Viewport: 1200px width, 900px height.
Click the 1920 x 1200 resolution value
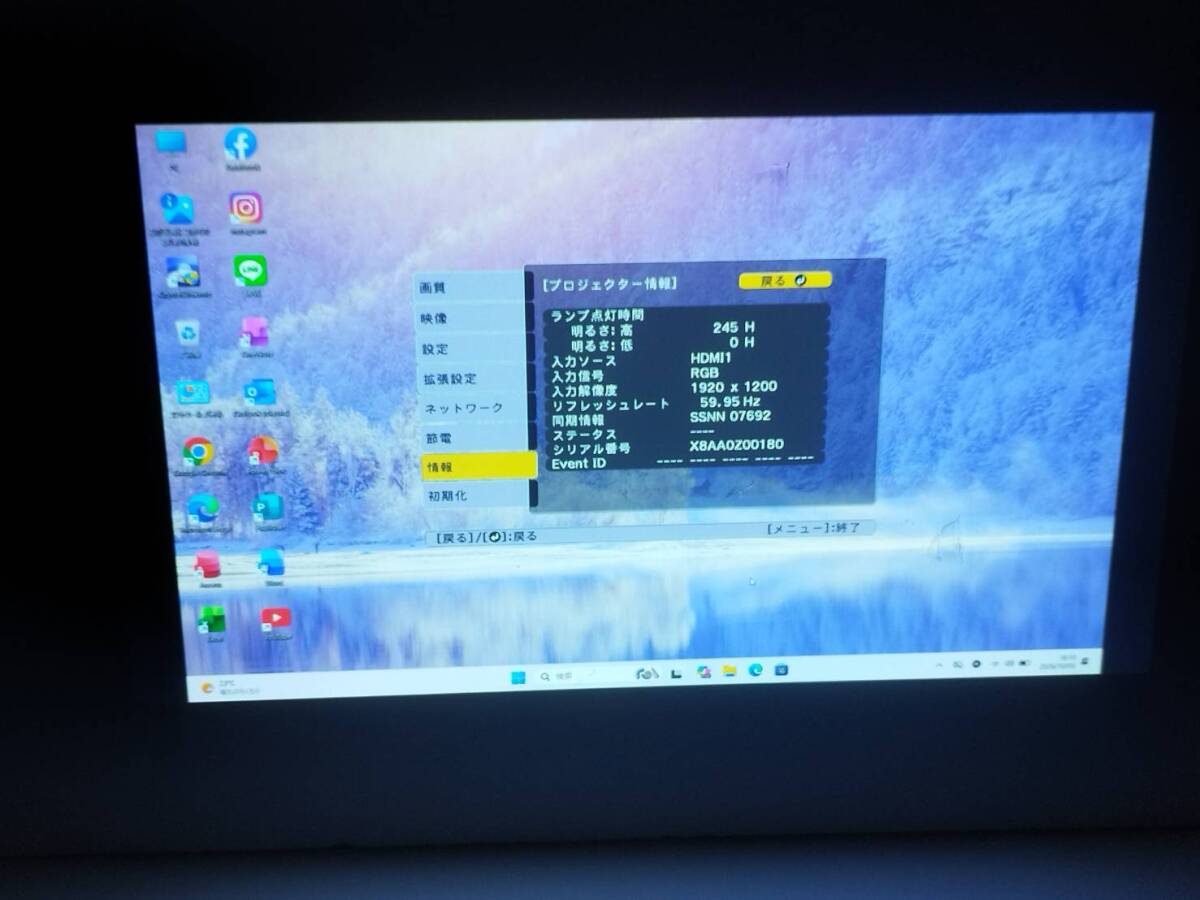(x=733, y=386)
